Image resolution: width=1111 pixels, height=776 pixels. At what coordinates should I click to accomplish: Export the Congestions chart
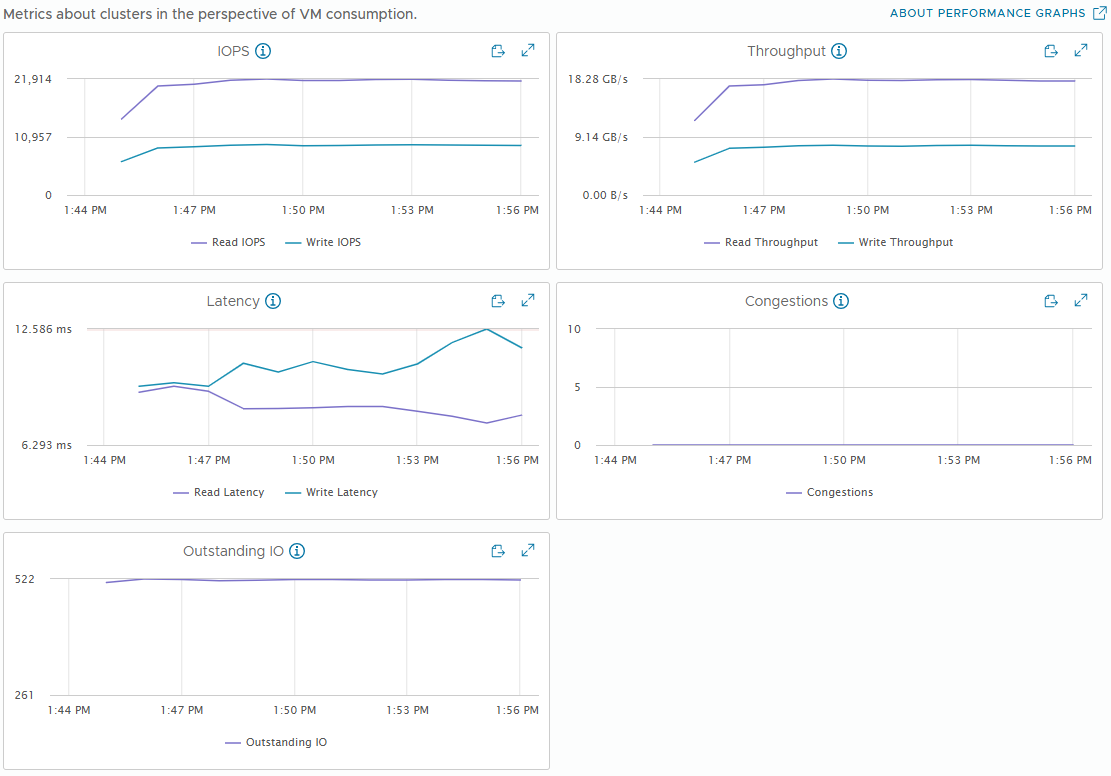pos(1051,301)
